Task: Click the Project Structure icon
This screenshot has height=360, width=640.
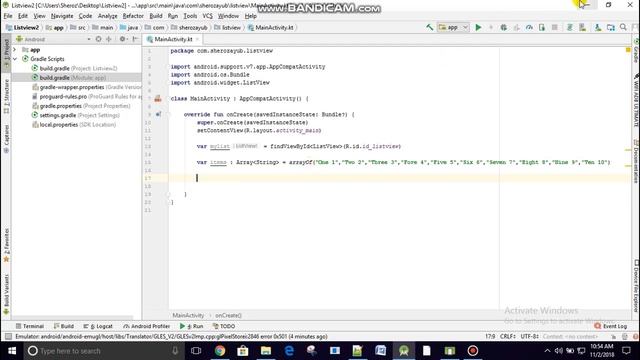Action: coord(611,27)
